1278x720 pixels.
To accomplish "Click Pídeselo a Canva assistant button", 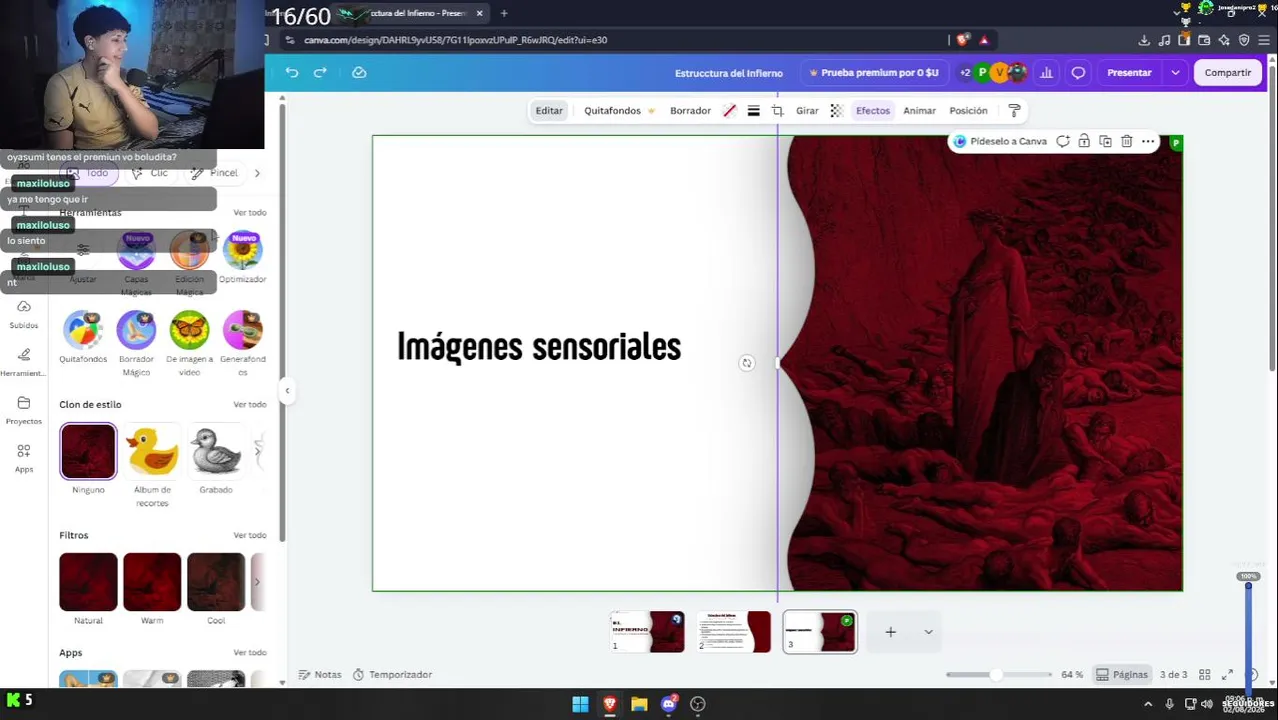I will point(1000,141).
